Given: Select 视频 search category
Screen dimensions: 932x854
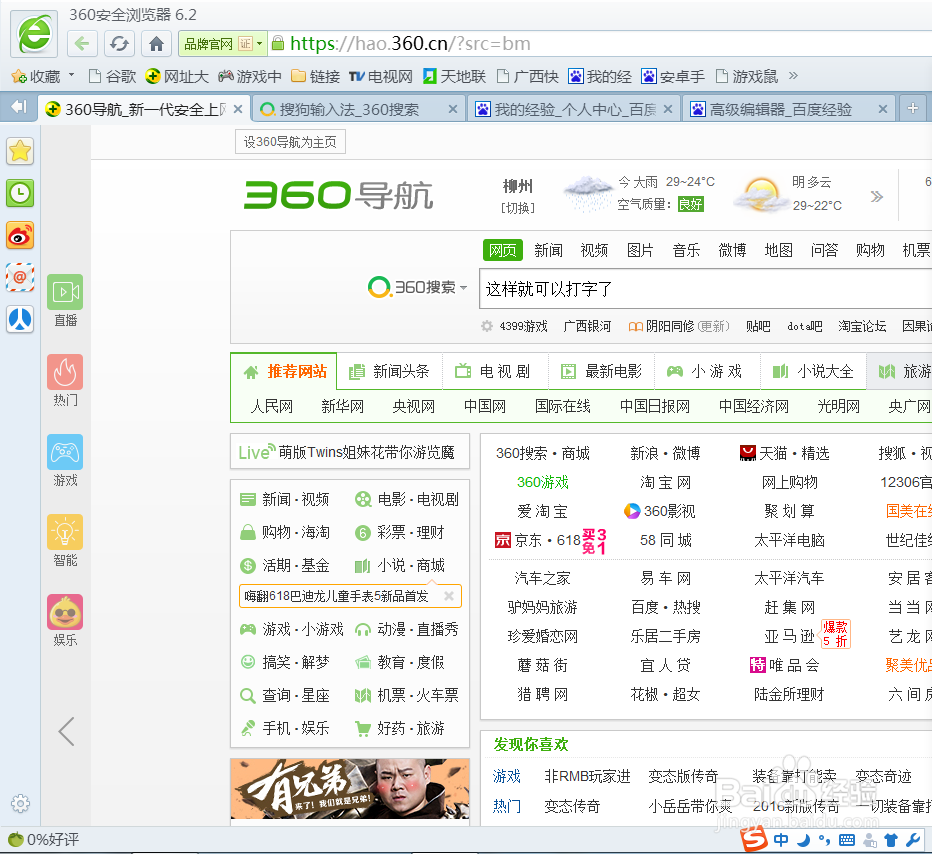Looking at the screenshot, I should (x=594, y=250).
